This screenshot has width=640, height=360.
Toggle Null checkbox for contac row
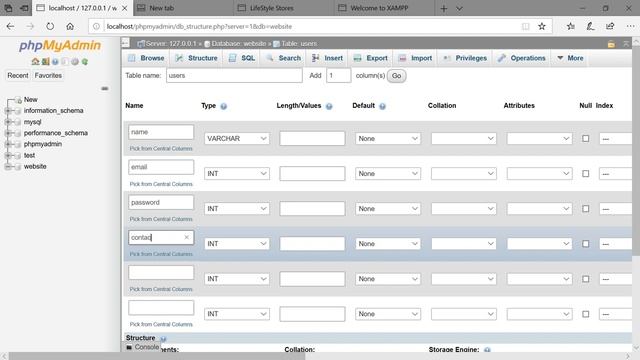pyautogui.click(x=585, y=244)
